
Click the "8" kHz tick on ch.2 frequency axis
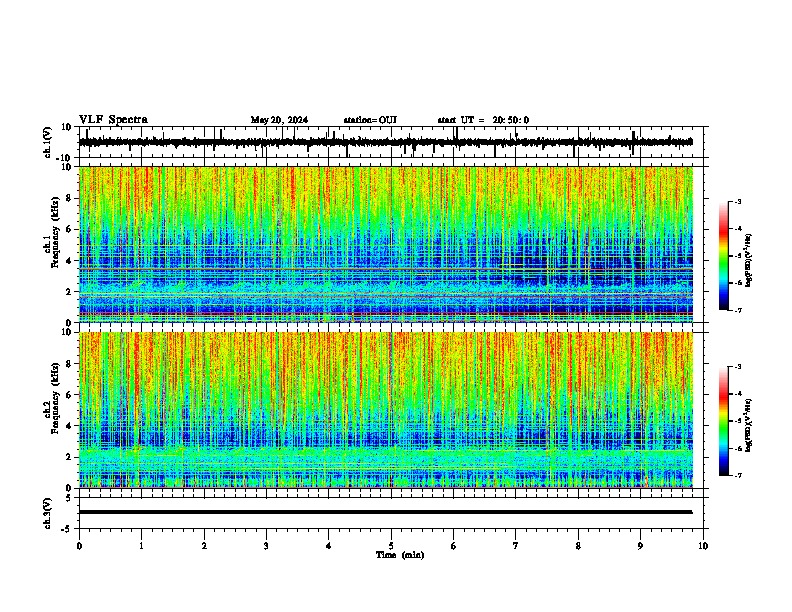coord(69,364)
